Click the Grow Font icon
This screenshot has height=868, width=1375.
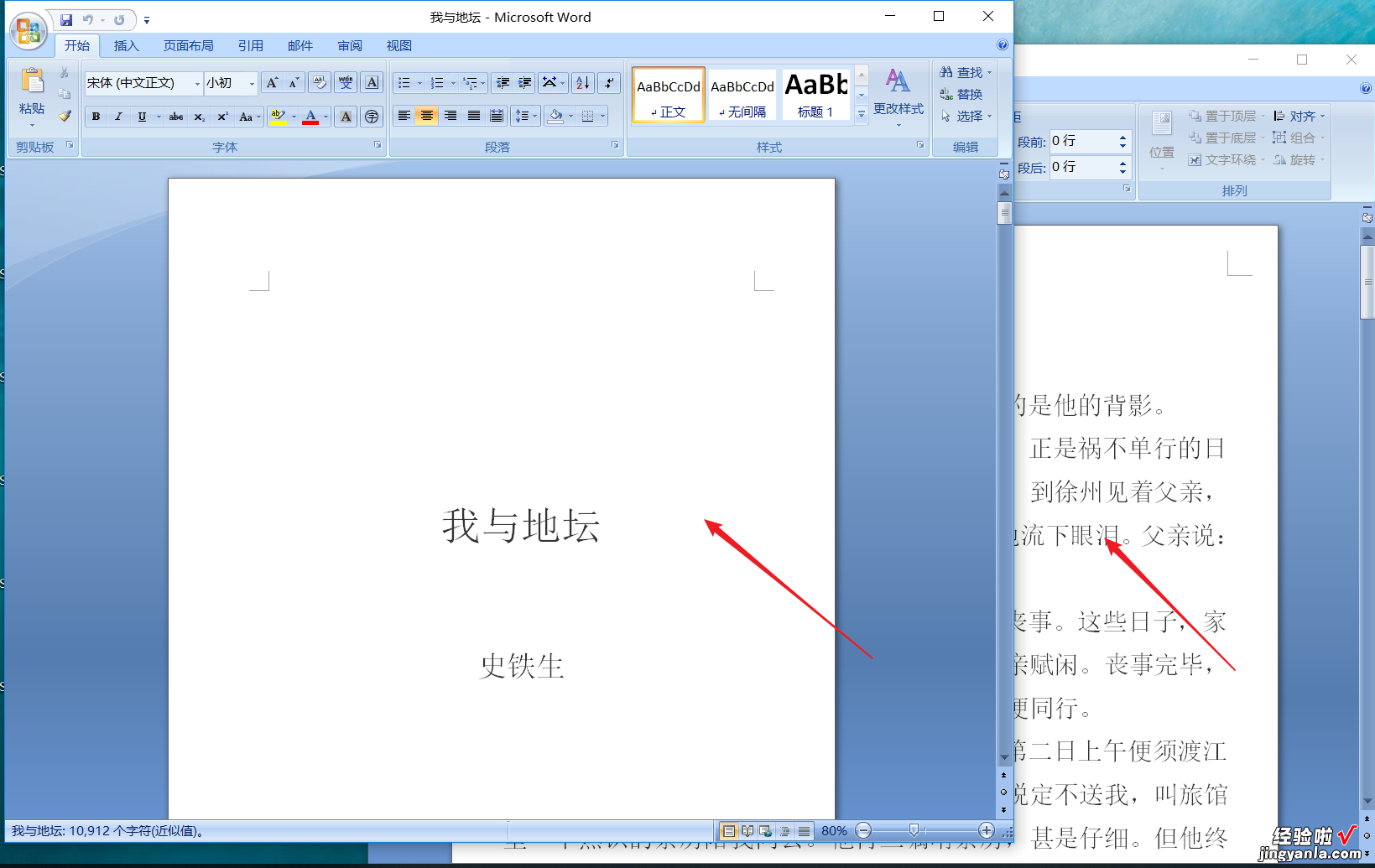[x=271, y=82]
